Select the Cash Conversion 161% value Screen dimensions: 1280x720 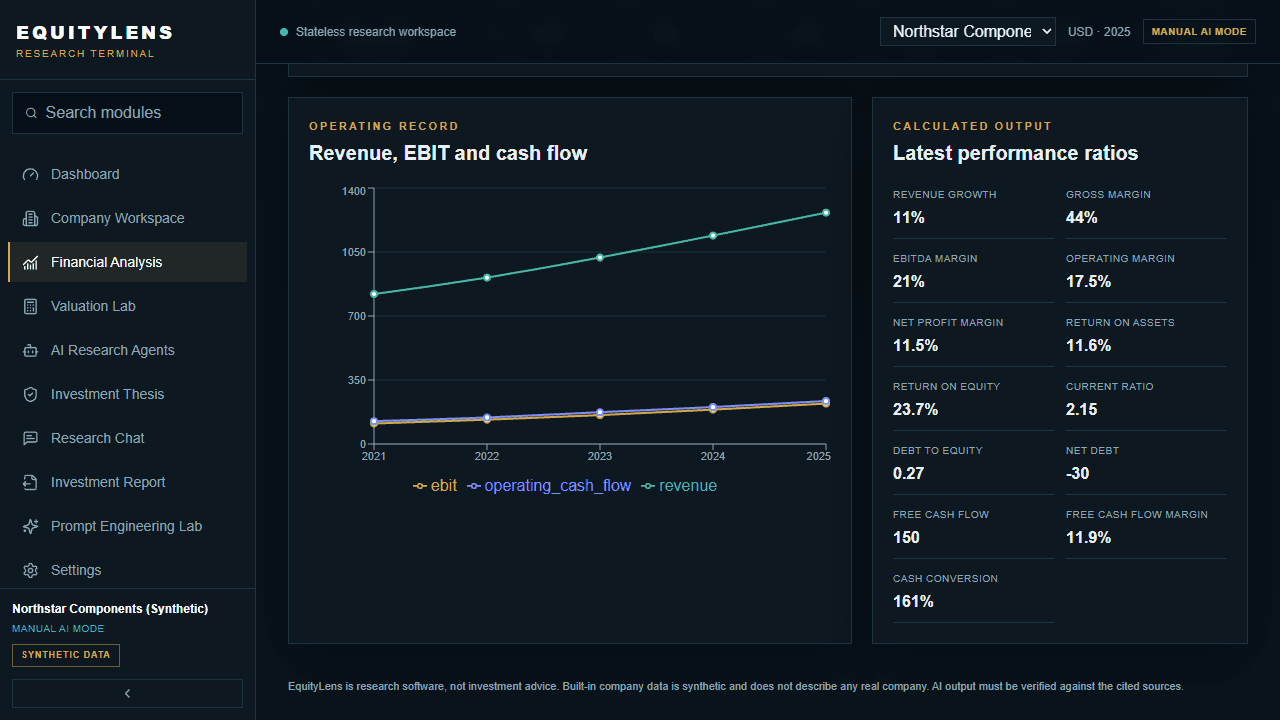(x=913, y=602)
